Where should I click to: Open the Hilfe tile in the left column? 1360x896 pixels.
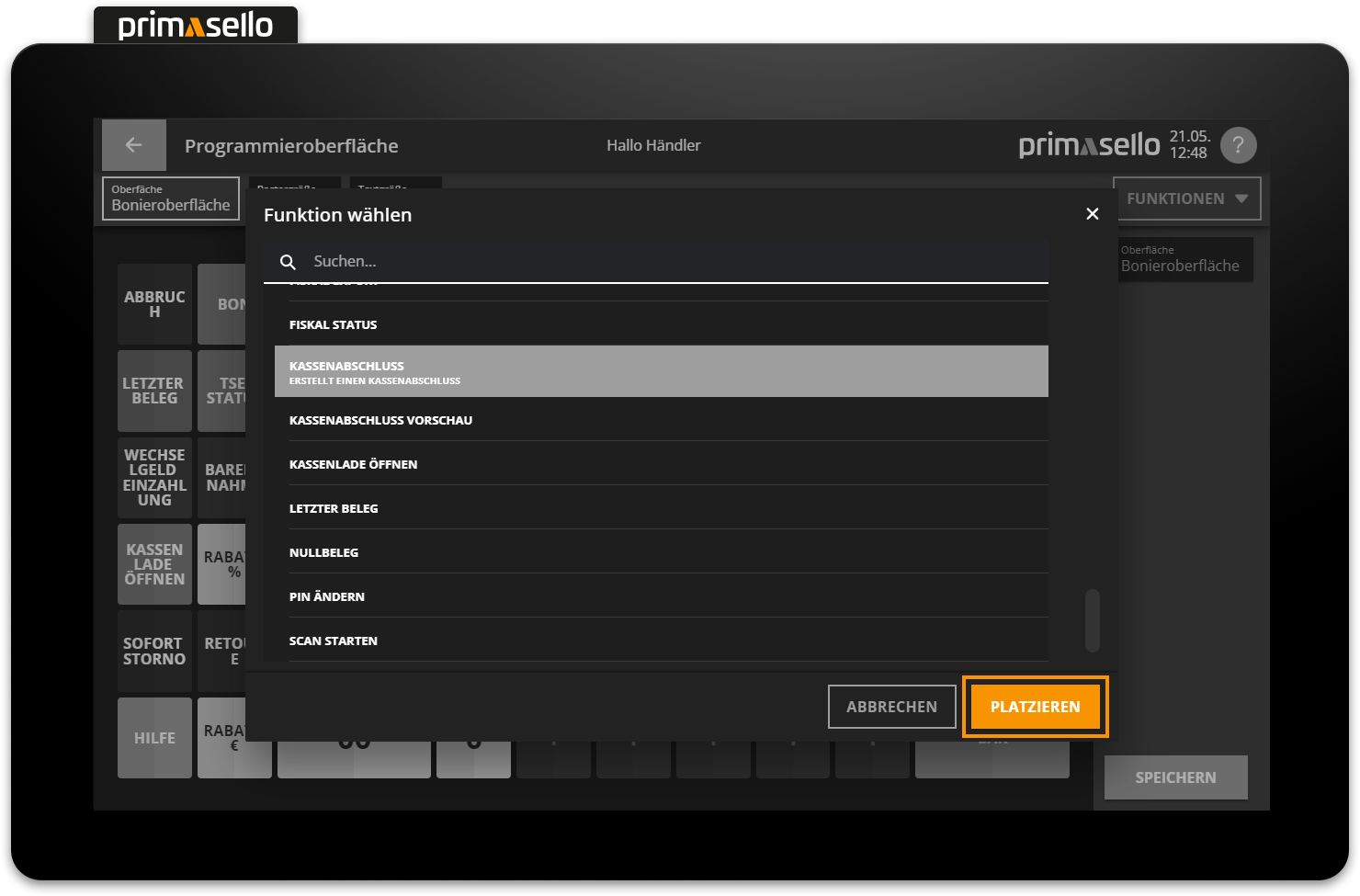(153, 737)
